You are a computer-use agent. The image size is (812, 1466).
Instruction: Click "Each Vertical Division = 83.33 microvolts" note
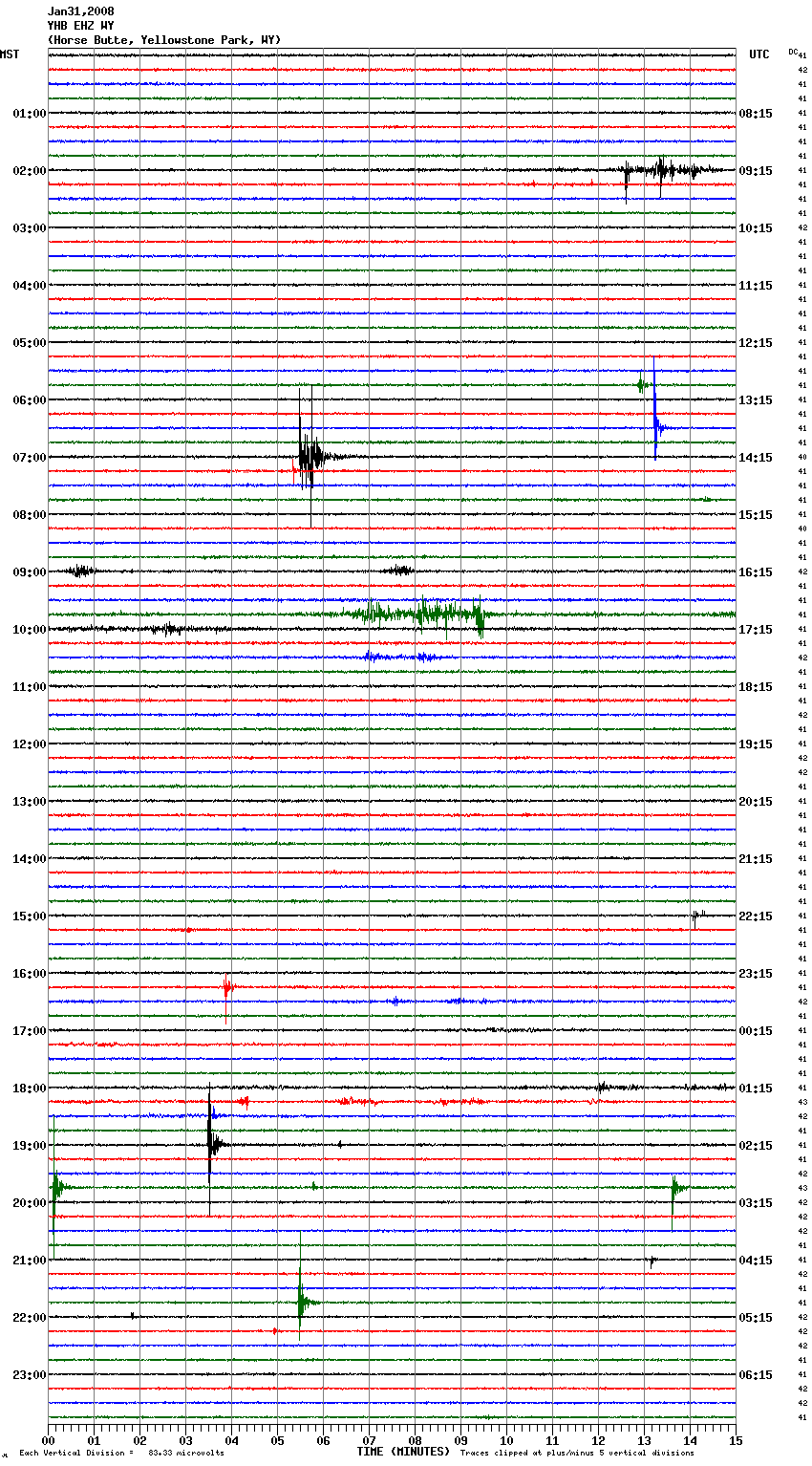click(x=121, y=1454)
